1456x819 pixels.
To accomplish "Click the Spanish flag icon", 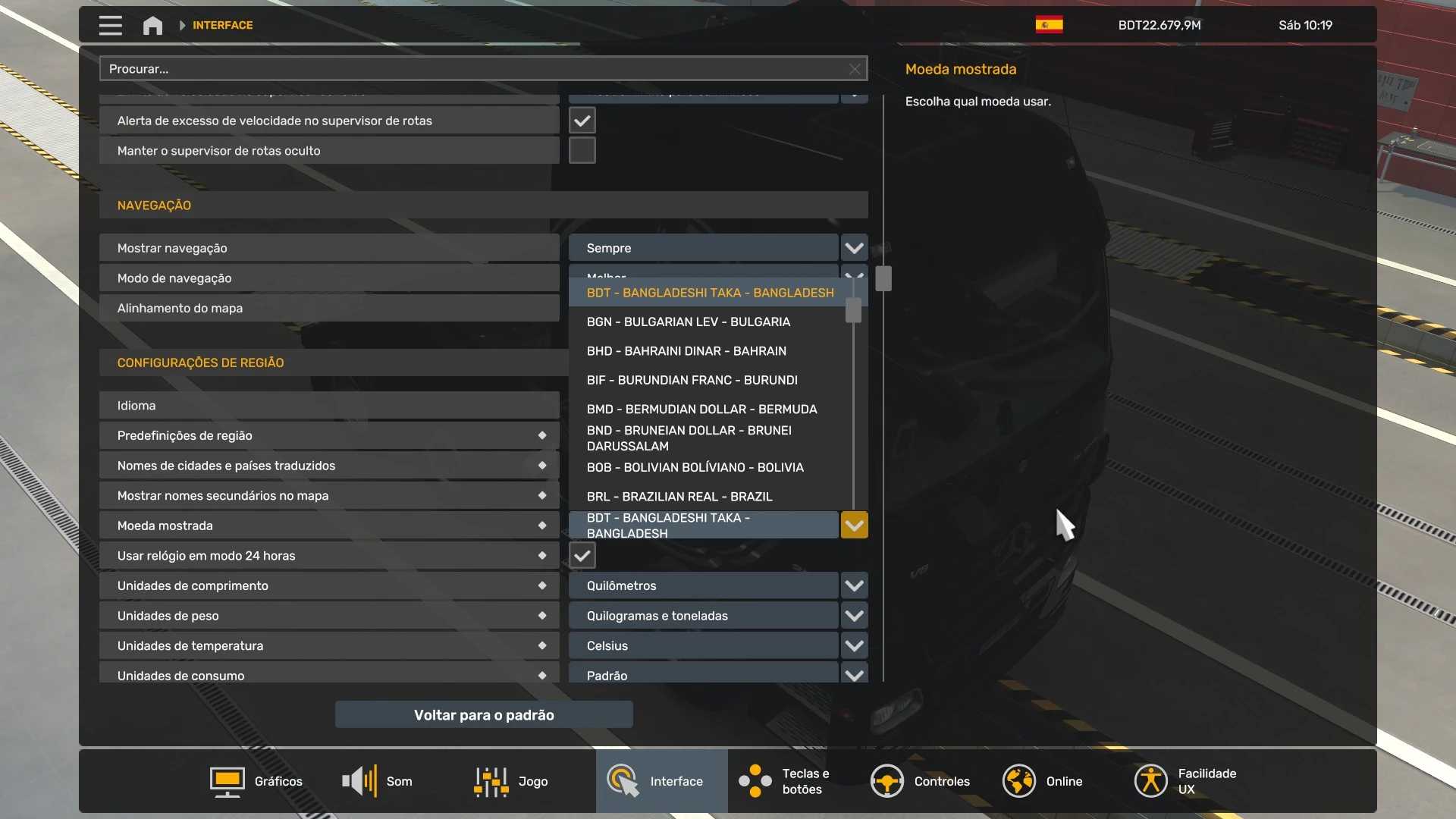I will point(1049,25).
